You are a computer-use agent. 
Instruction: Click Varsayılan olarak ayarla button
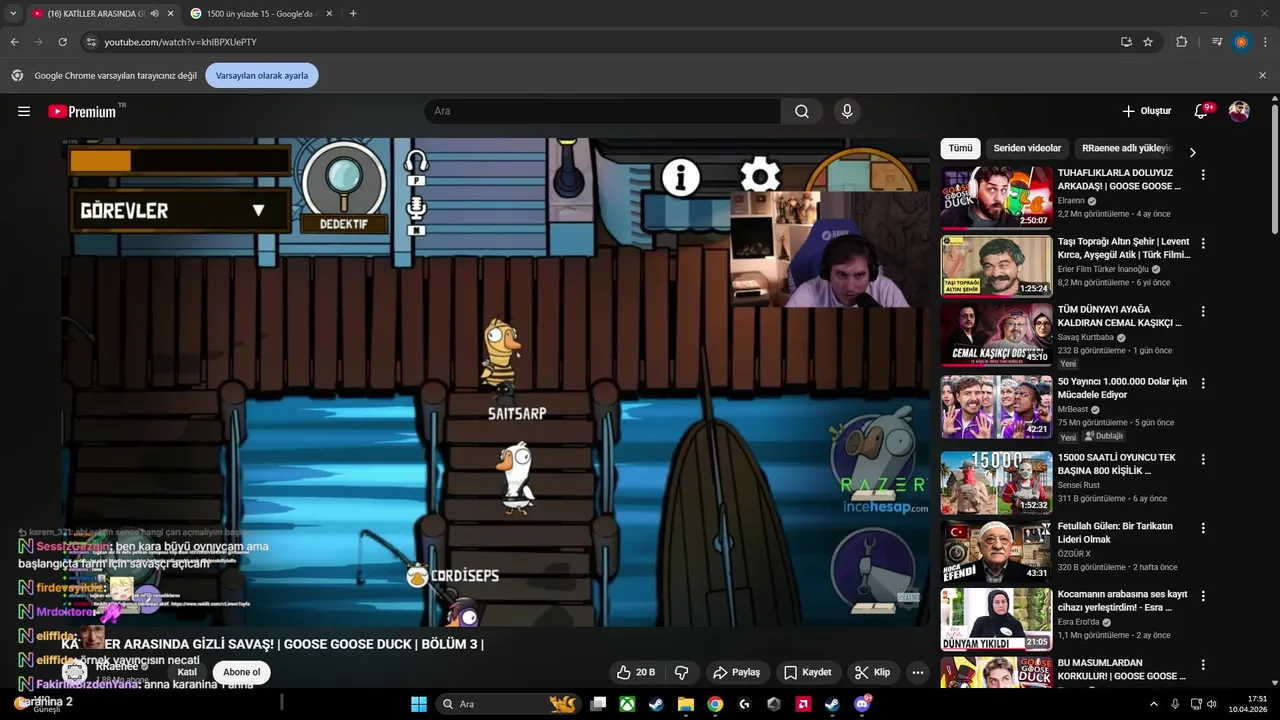coord(262,75)
